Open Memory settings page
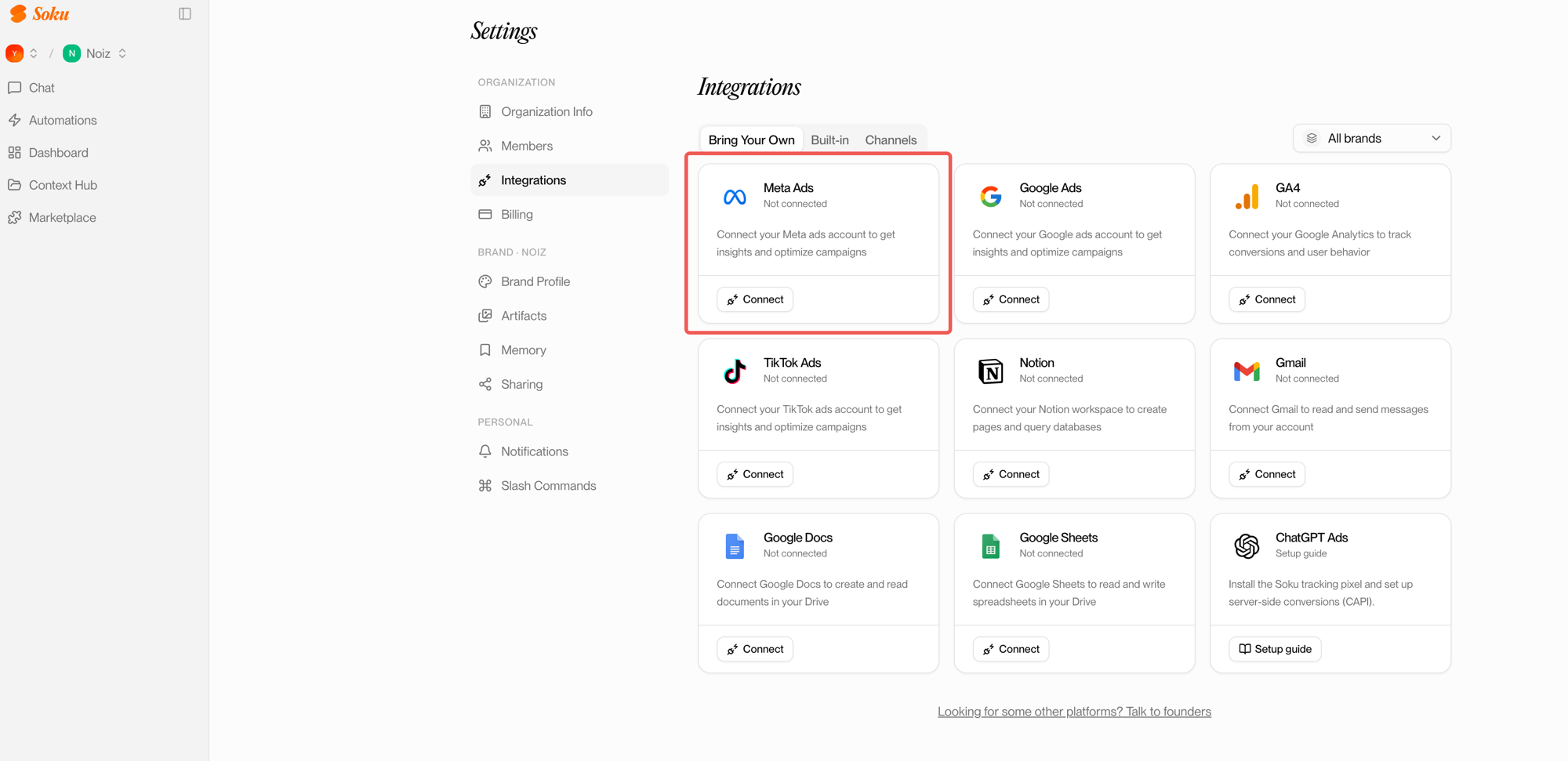Viewport: 1568px width, 761px height. point(569,350)
